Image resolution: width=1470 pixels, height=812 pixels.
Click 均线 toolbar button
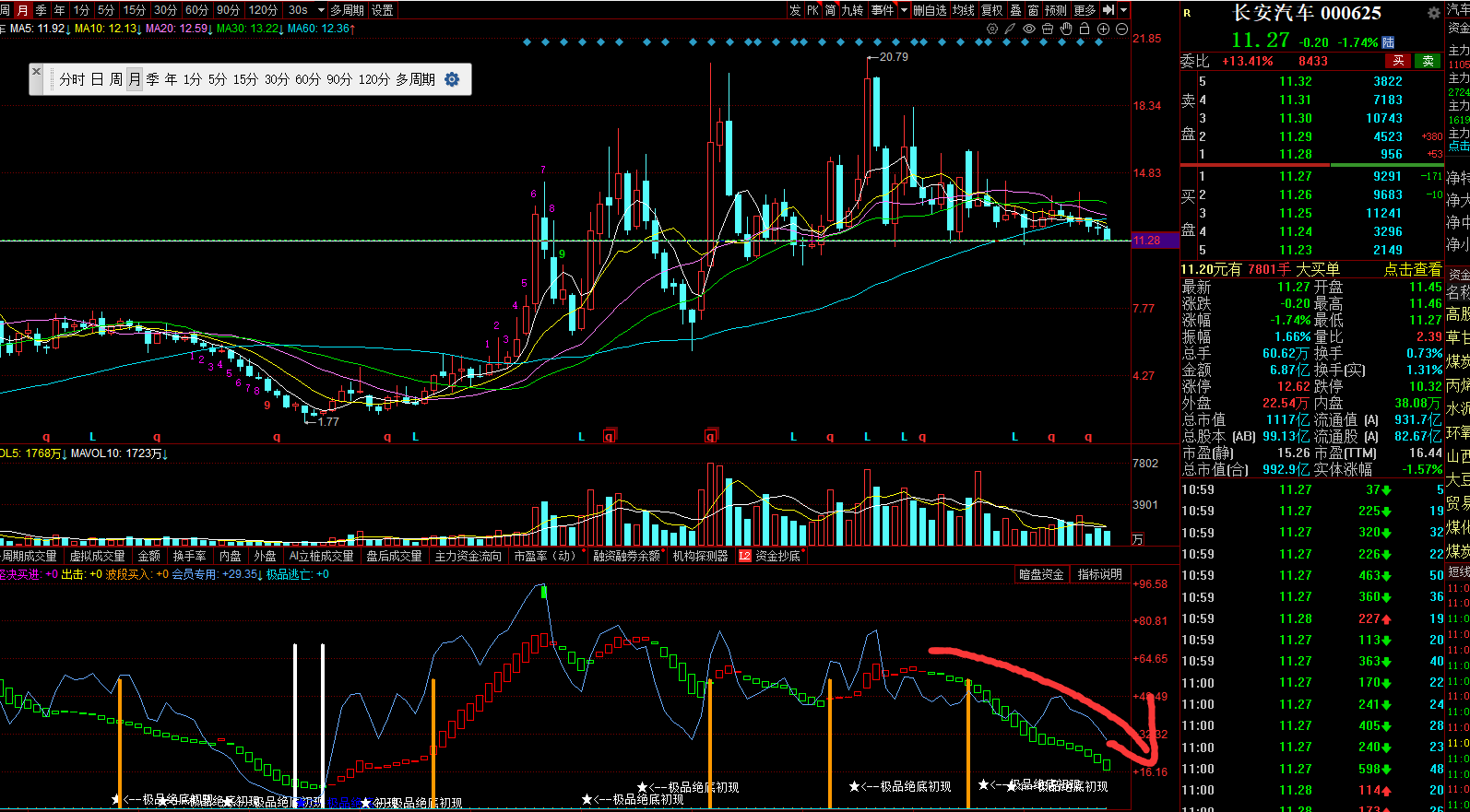(x=964, y=10)
